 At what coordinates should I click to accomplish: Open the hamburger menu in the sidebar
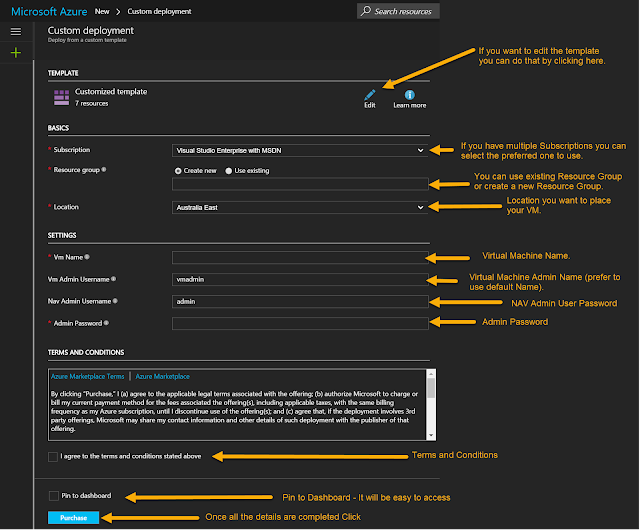[15, 32]
